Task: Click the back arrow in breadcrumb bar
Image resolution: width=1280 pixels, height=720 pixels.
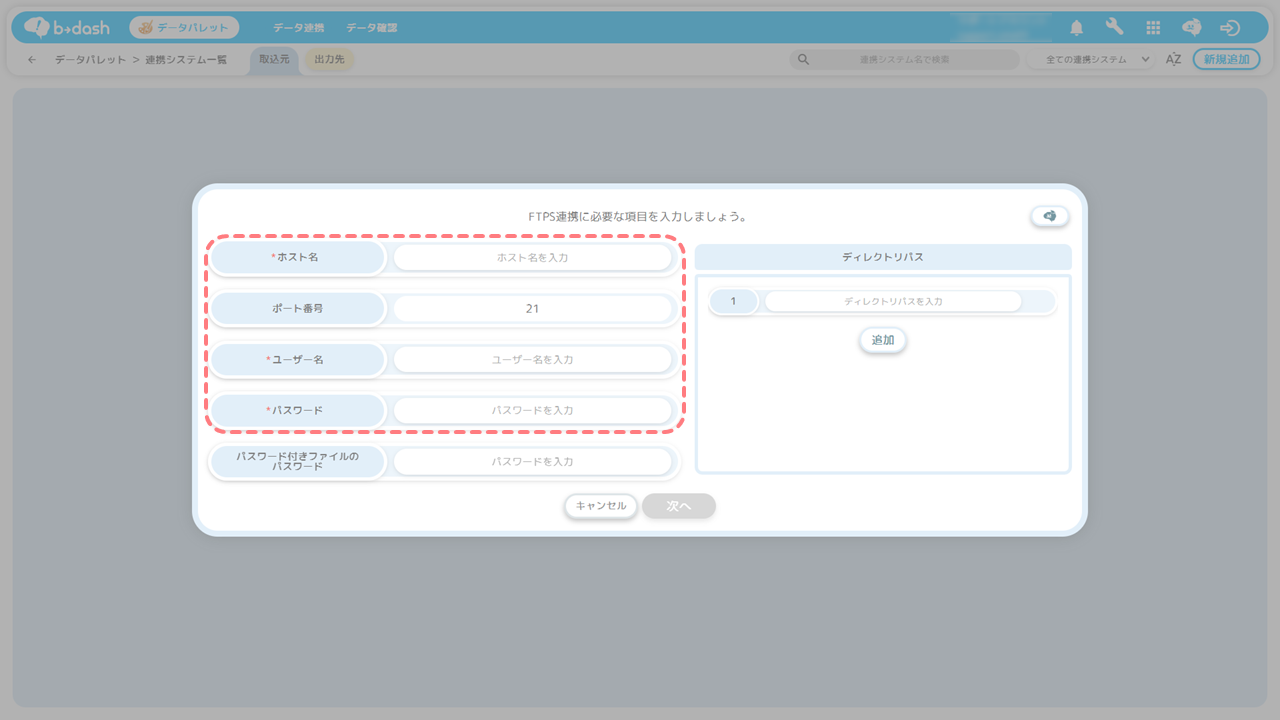Action: (32, 60)
